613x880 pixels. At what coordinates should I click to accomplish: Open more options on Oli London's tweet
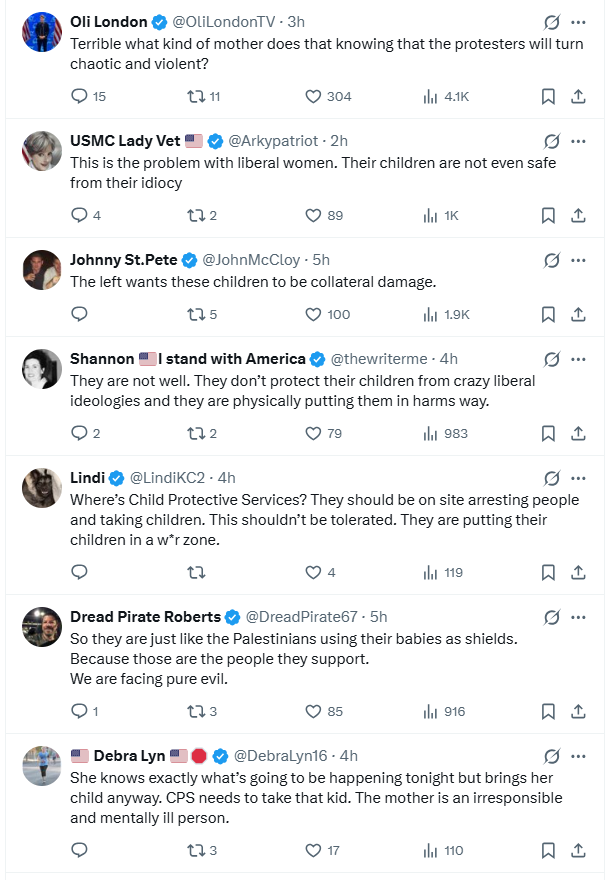(578, 22)
